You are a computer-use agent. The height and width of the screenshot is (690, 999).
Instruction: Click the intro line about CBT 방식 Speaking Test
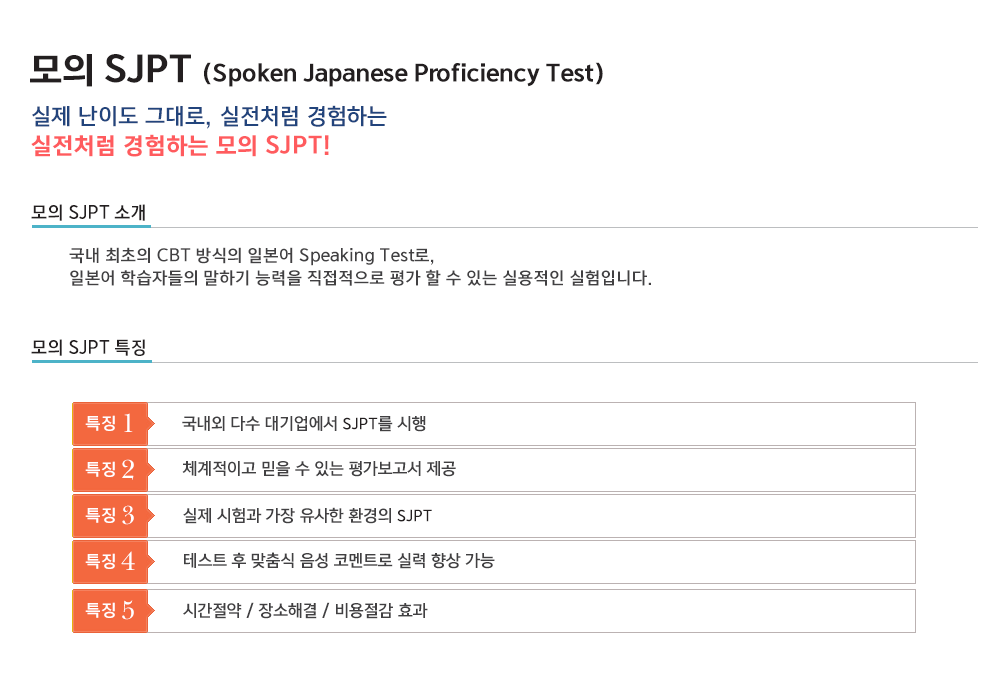pos(252,255)
